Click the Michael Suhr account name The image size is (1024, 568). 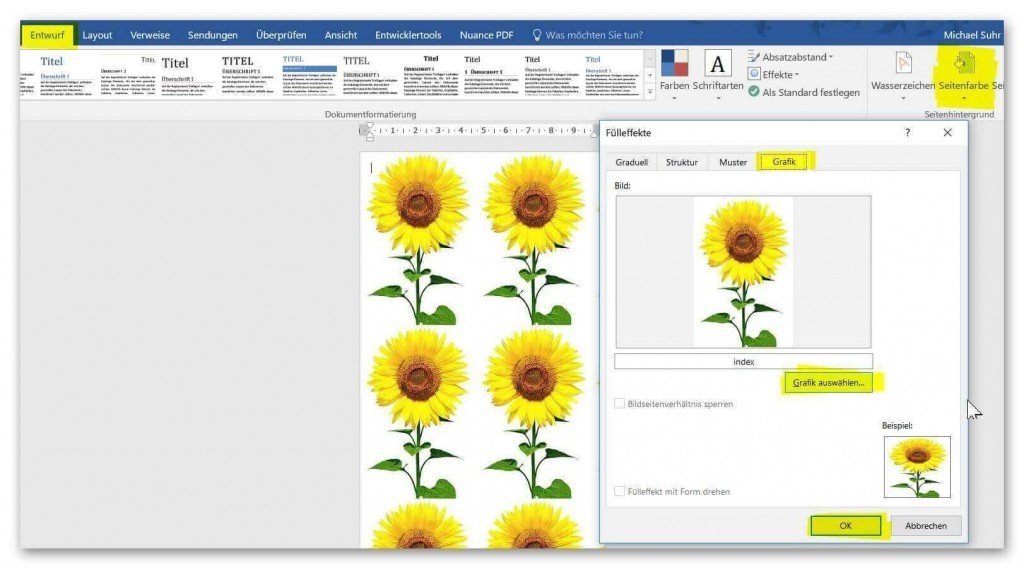(972, 35)
